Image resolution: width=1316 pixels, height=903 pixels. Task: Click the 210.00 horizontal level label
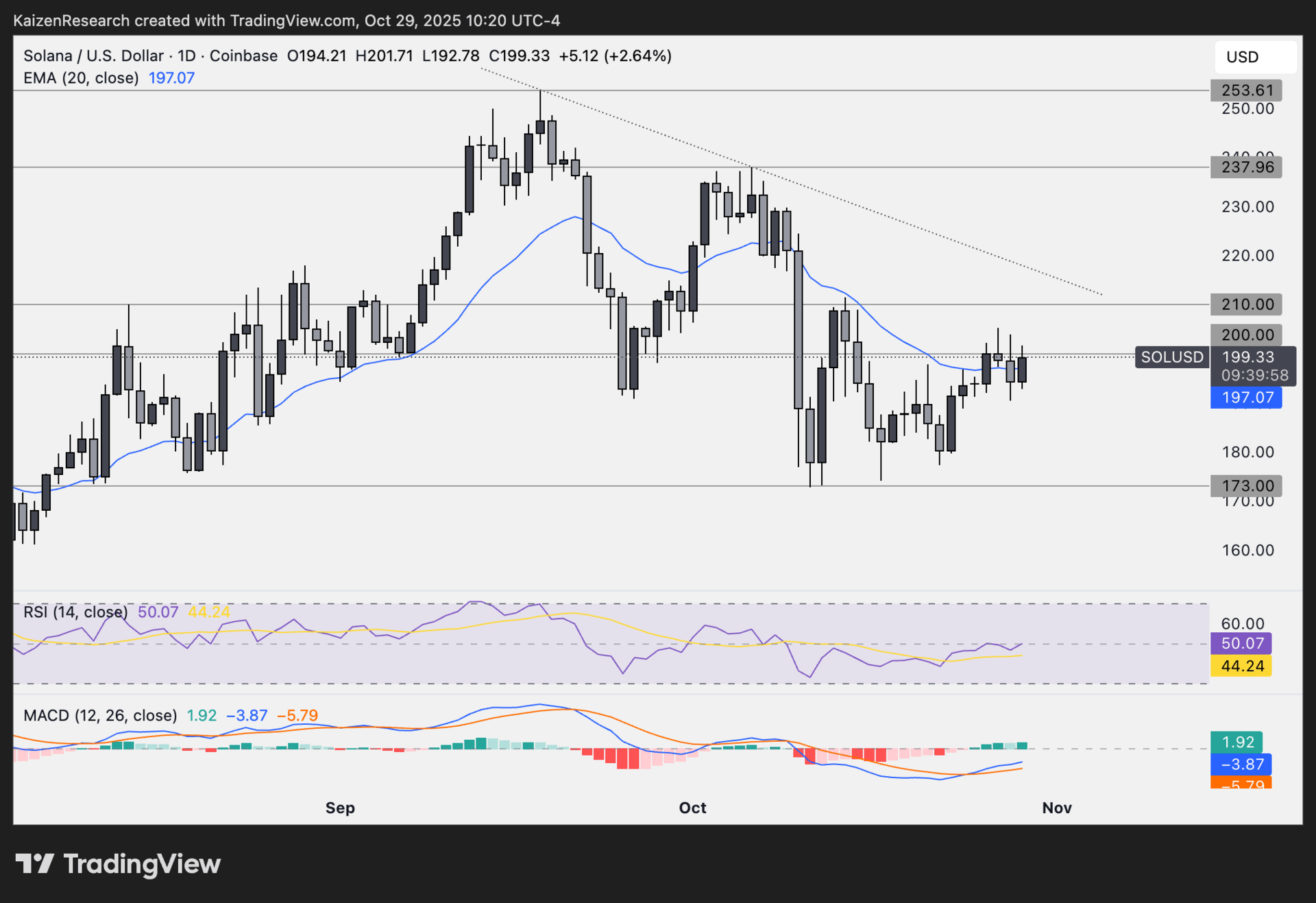[x=1246, y=304]
